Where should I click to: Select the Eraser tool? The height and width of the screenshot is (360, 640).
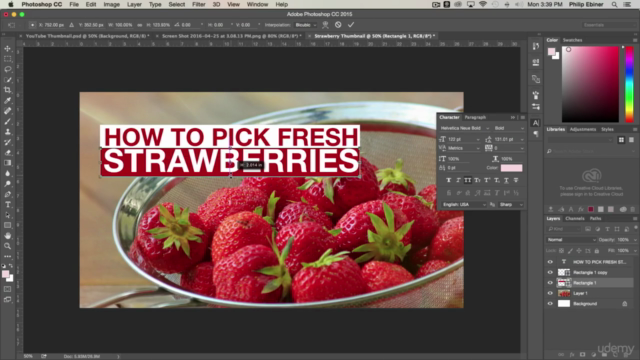tap(7, 153)
